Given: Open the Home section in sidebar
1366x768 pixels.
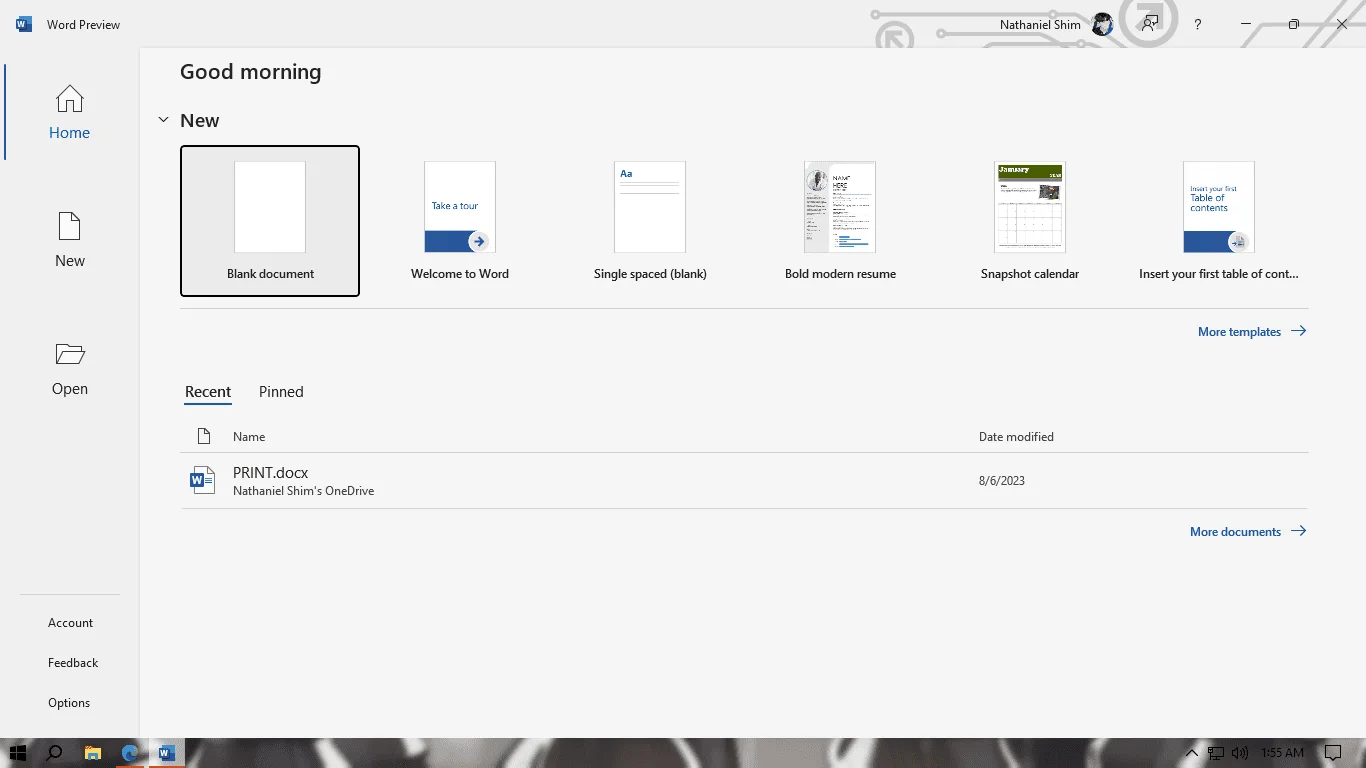Looking at the screenshot, I should pyautogui.click(x=69, y=112).
